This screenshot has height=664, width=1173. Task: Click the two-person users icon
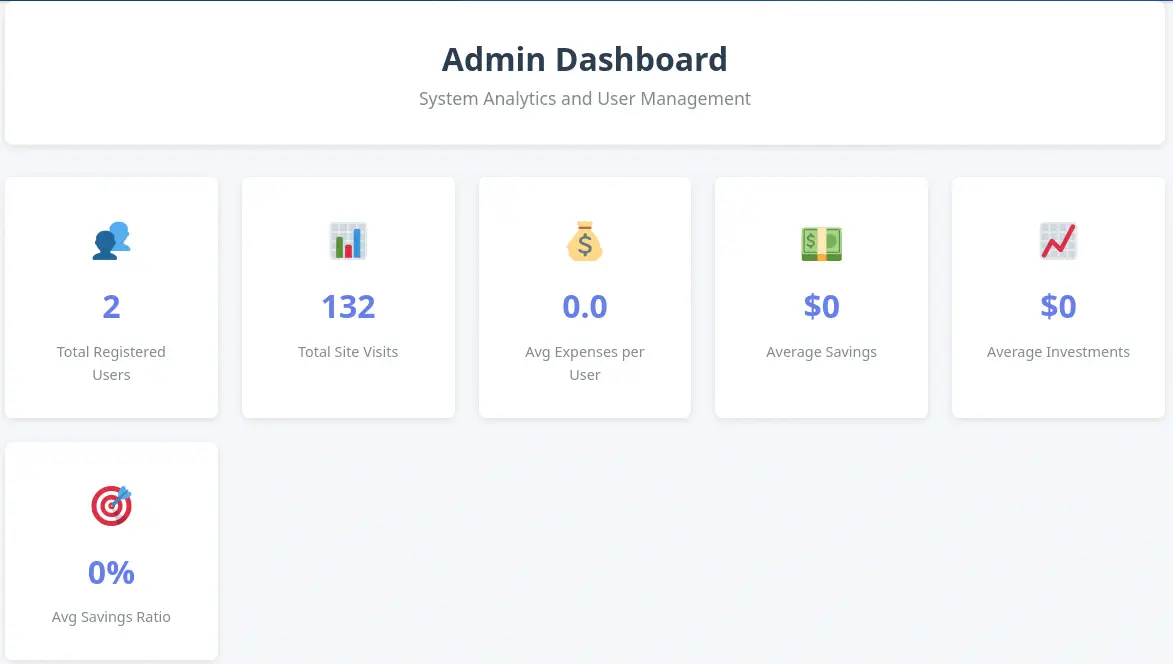point(111,241)
